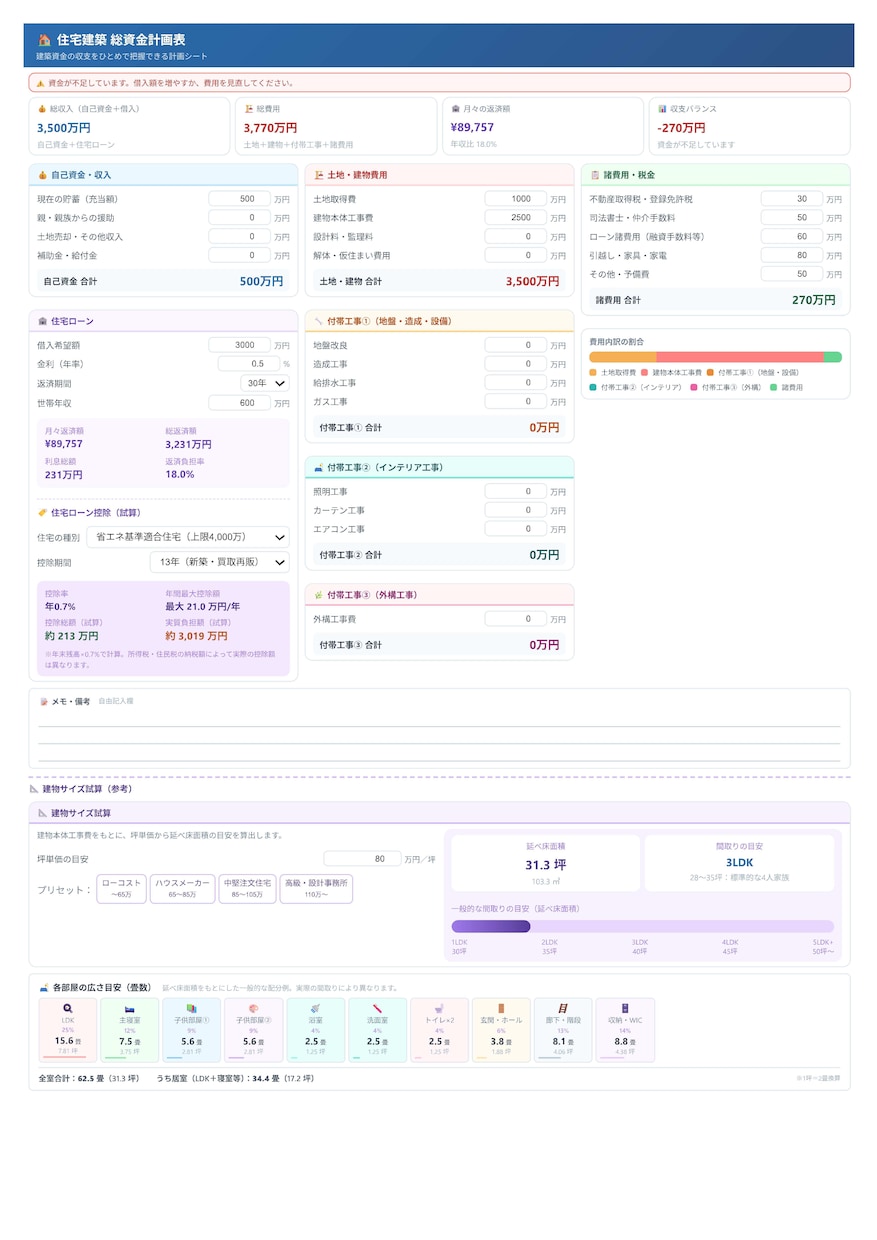Click the sofa icon beside 付帯工事② header

click(x=318, y=467)
